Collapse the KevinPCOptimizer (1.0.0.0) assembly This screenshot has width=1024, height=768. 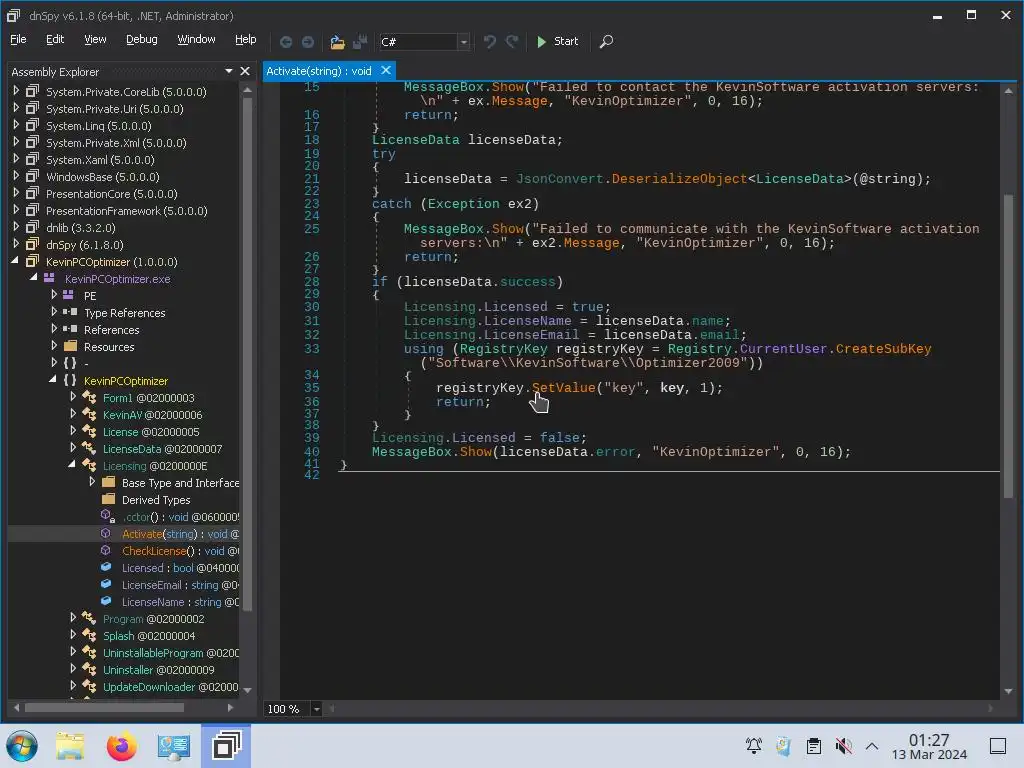pos(16,261)
